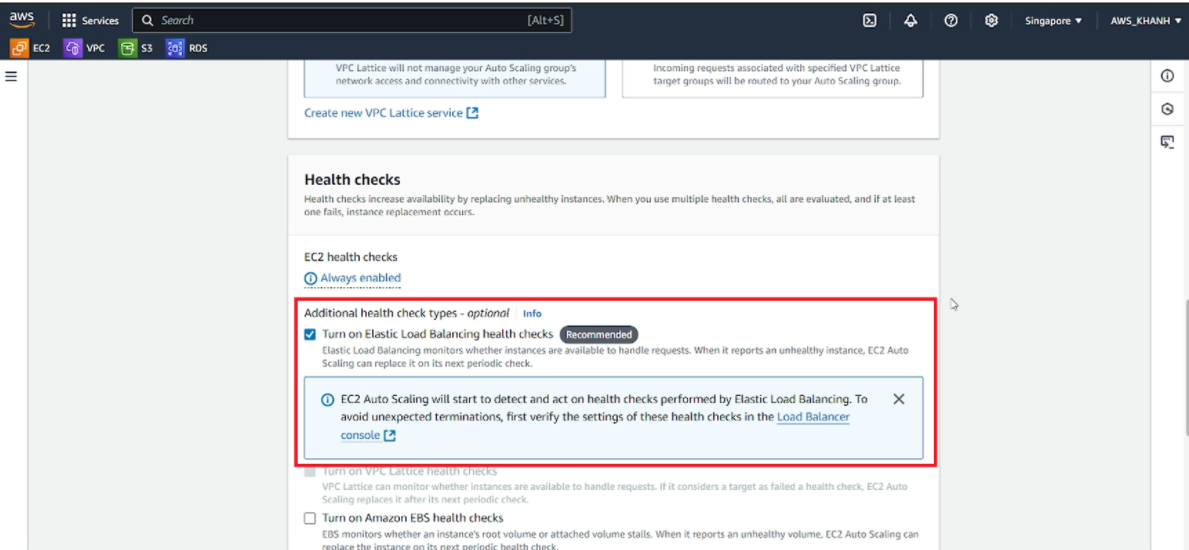Click the top Search input field
The width and height of the screenshot is (1189, 550).
(x=352, y=20)
